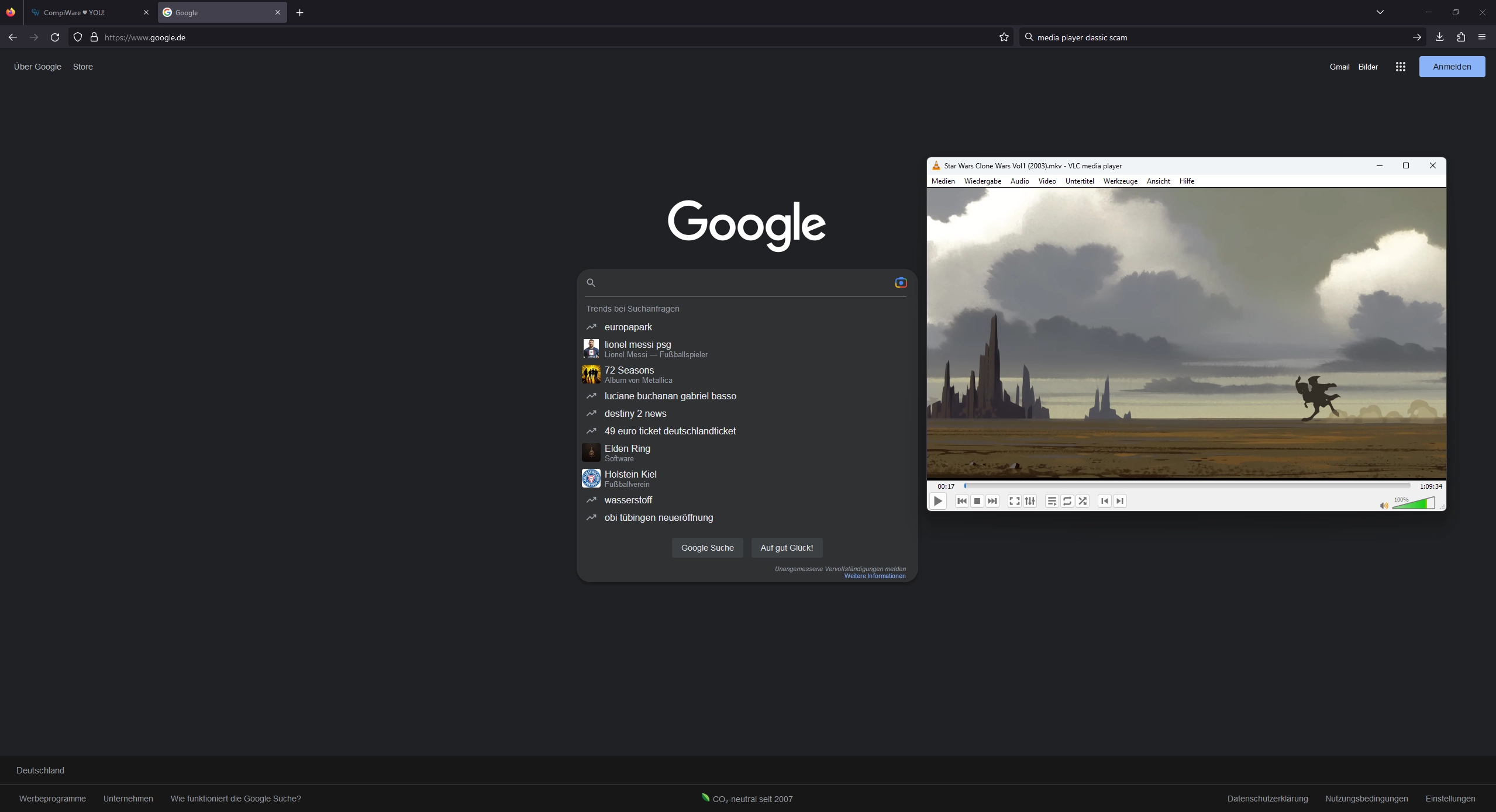Open Google Store link

(x=83, y=67)
